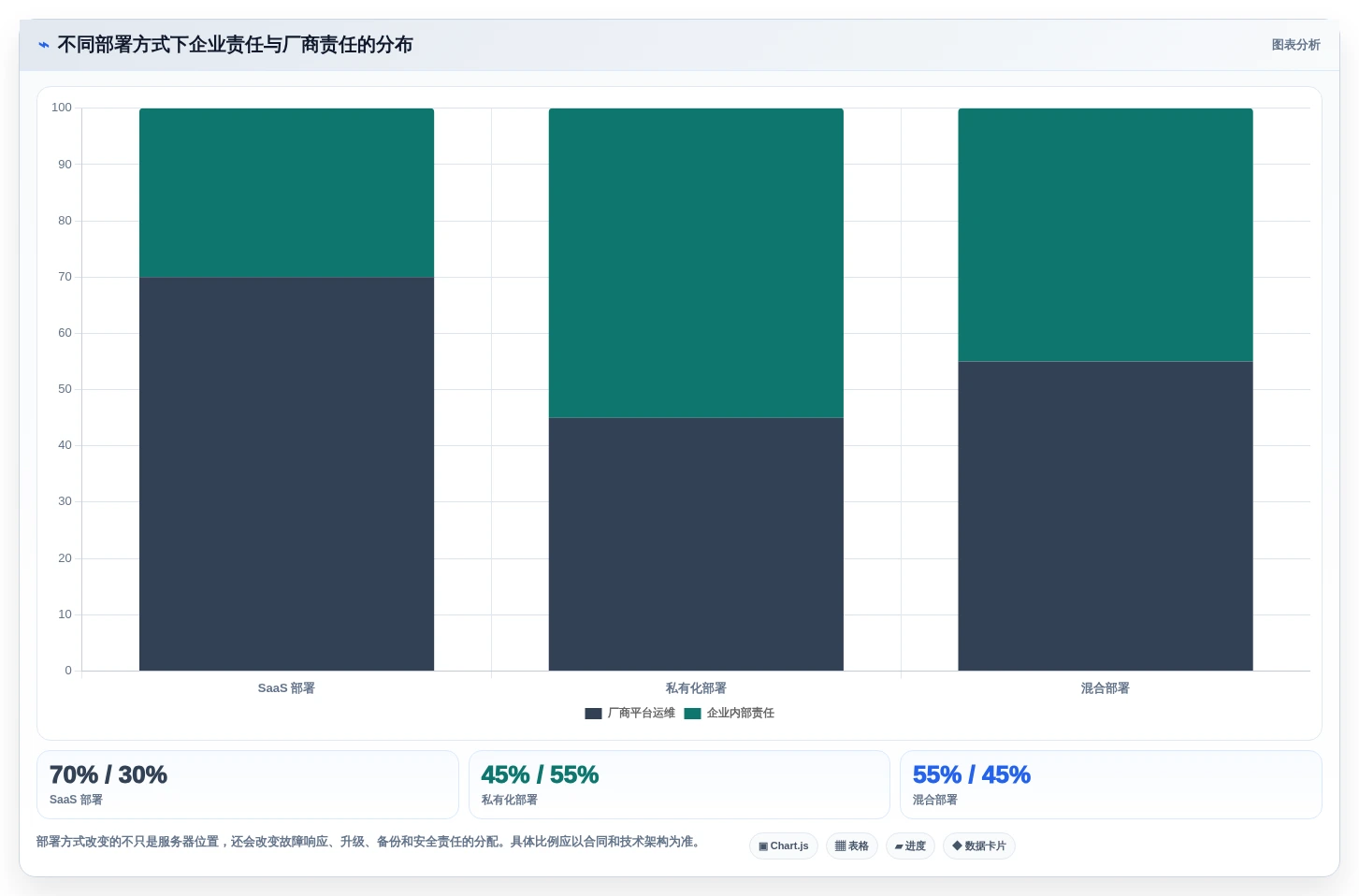
Task: Click the dark segment of 私有化部署 bar
Action: (x=696, y=543)
